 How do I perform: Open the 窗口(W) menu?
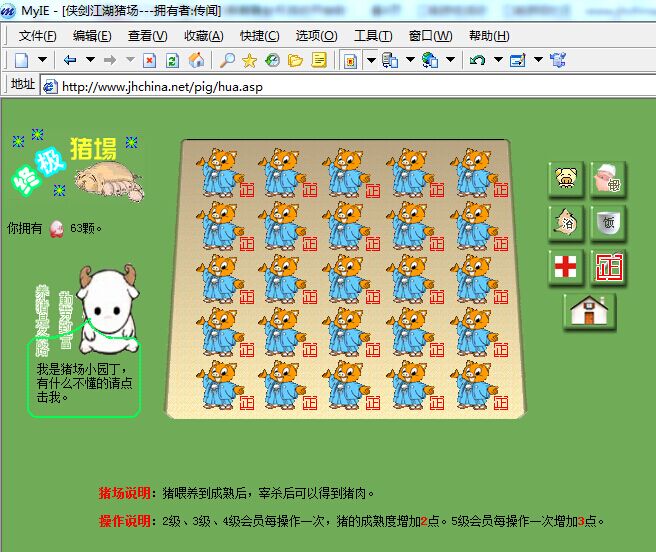[430, 36]
